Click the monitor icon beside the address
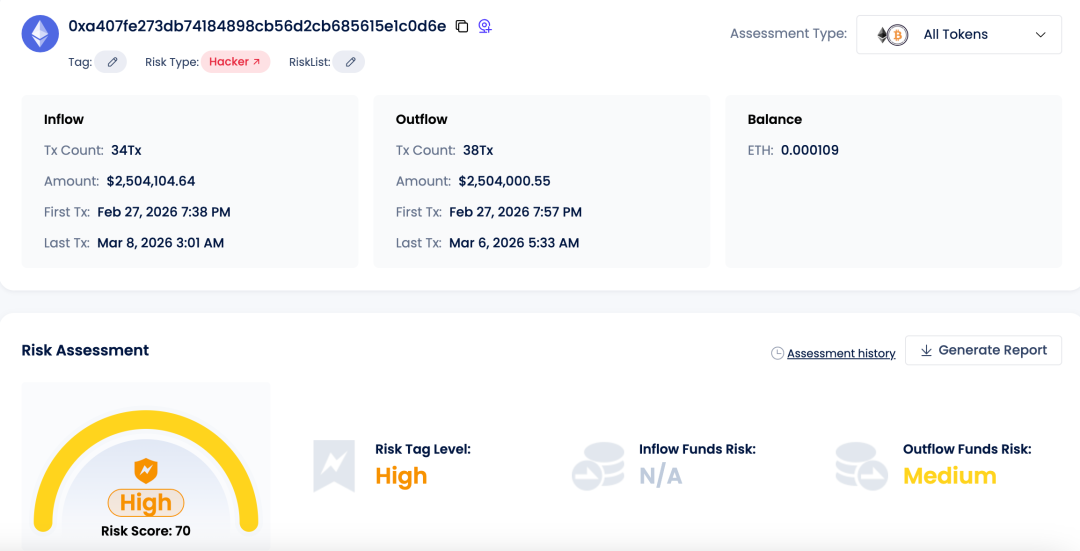The image size is (1080, 551). coord(485,26)
